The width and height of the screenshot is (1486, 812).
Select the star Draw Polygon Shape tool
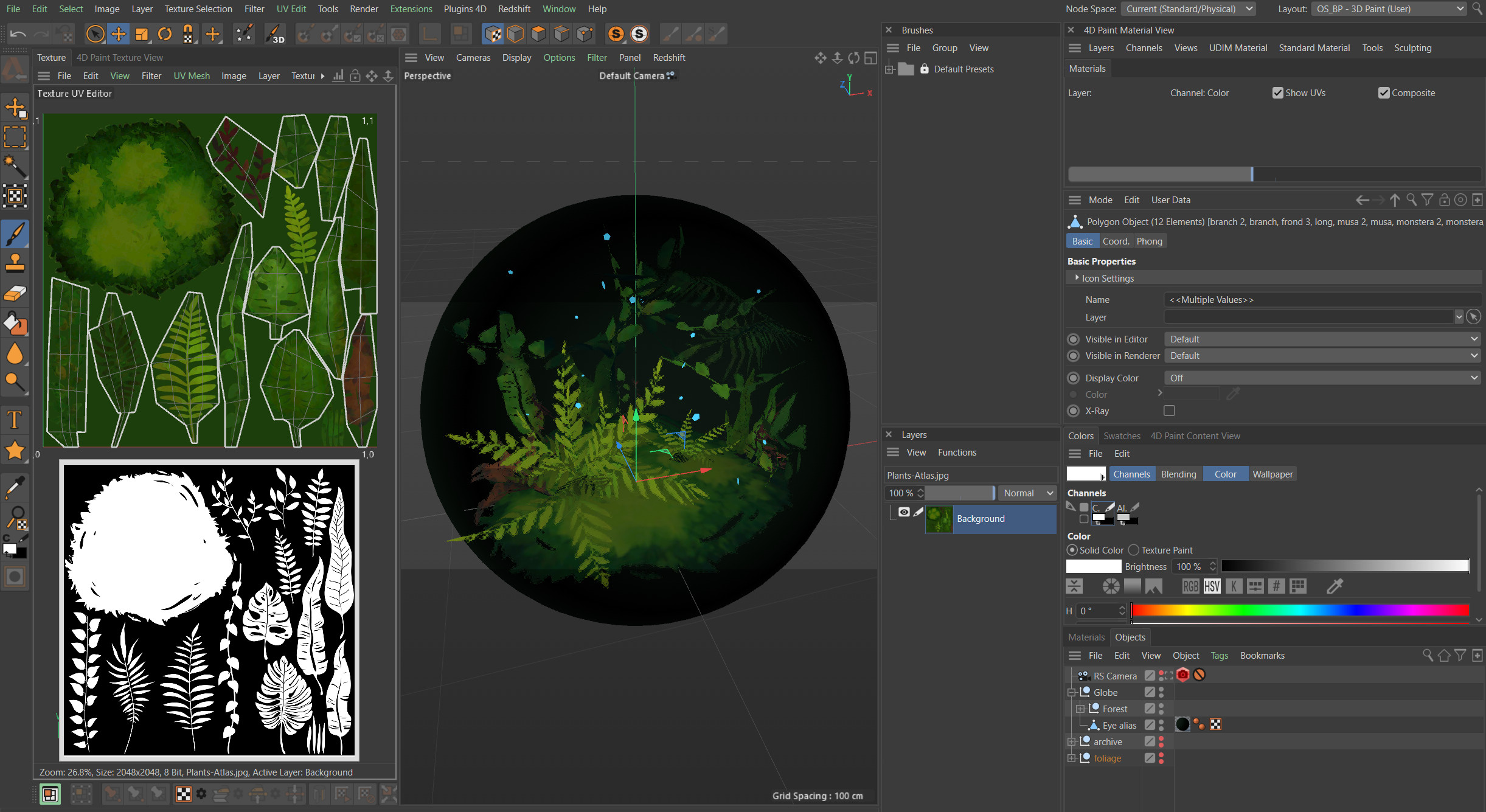(x=15, y=450)
